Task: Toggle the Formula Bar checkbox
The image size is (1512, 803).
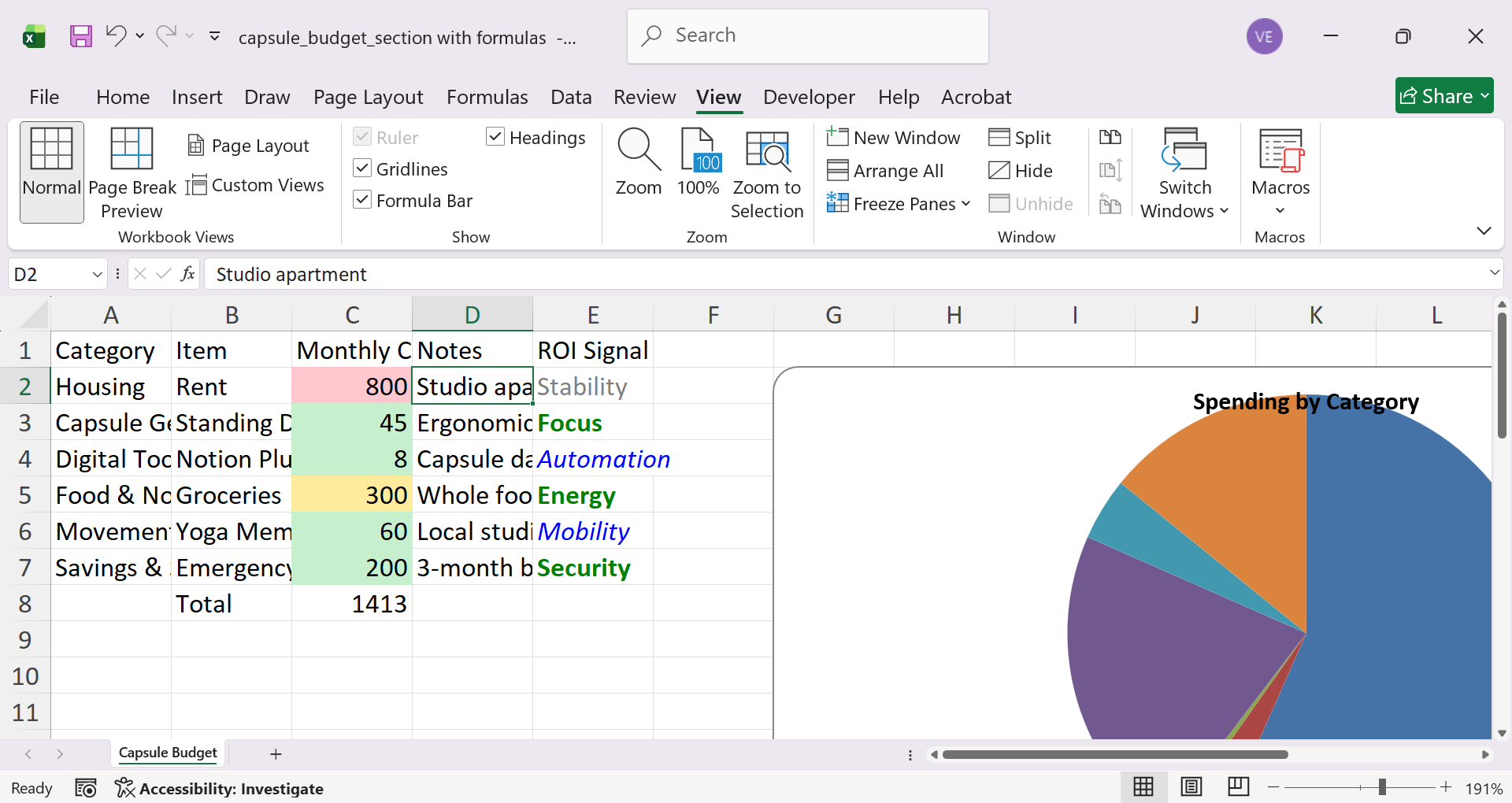Action: click(x=362, y=200)
